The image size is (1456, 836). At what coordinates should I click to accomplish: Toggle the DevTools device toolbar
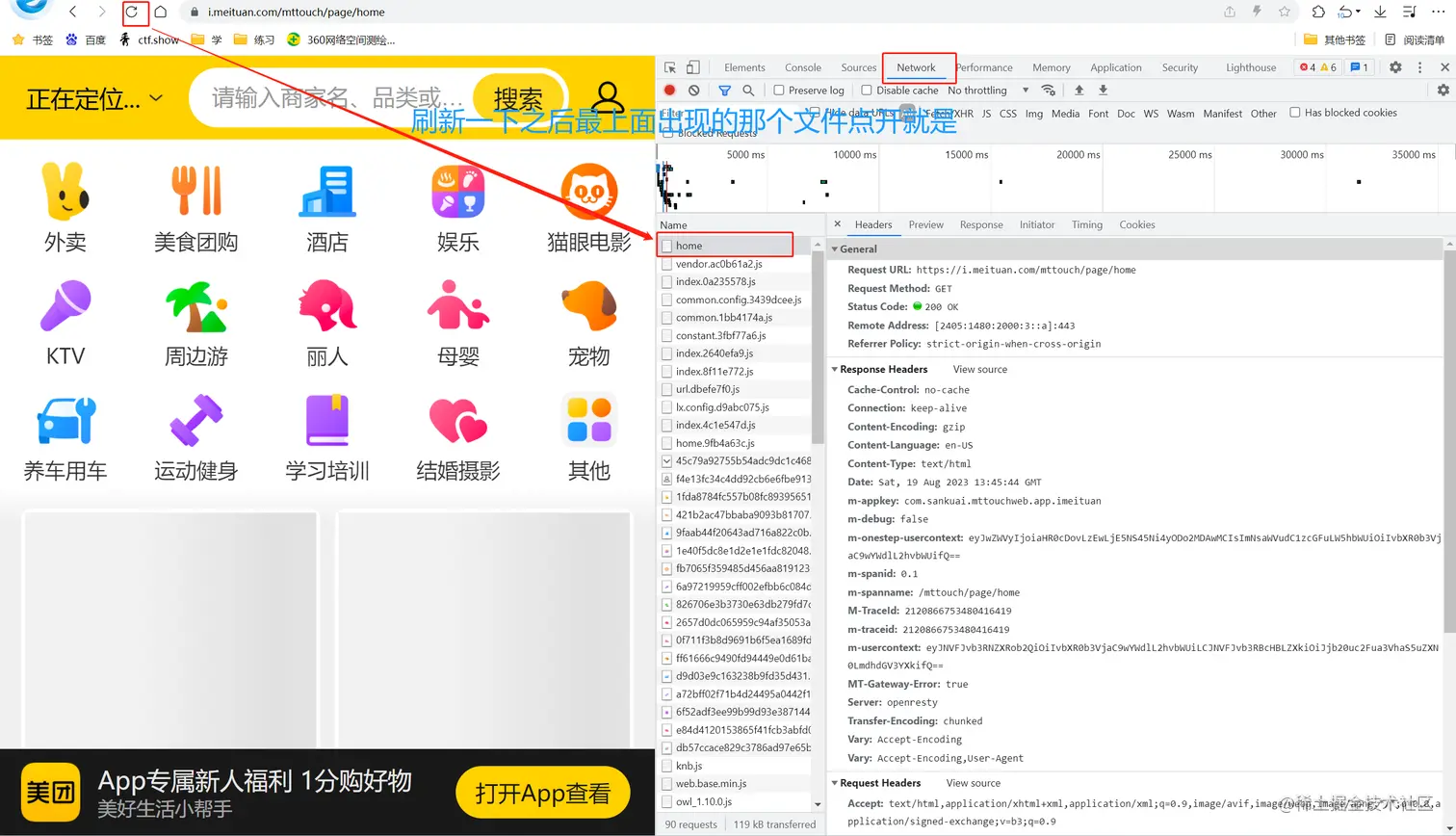coord(693,67)
